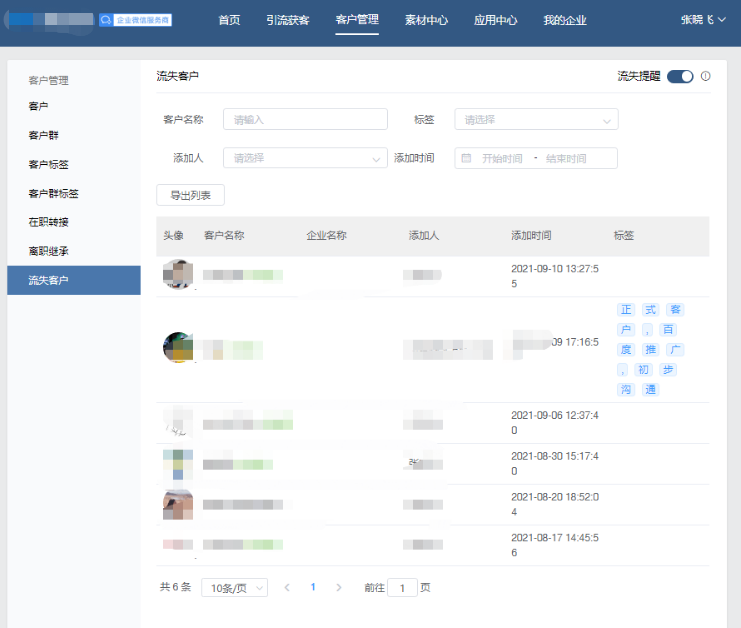Image resolution: width=741 pixels, height=628 pixels.
Task: Toggle the 流失提醒 switch
Action: click(680, 76)
